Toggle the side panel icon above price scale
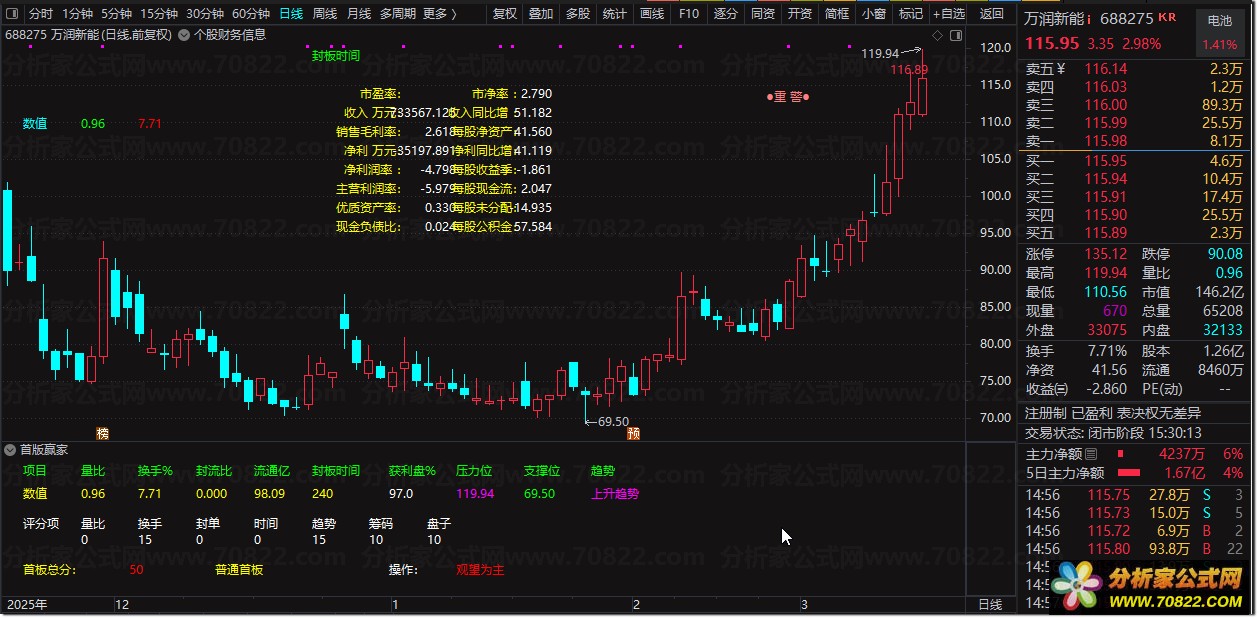The width and height of the screenshot is (1259, 618). [957, 34]
